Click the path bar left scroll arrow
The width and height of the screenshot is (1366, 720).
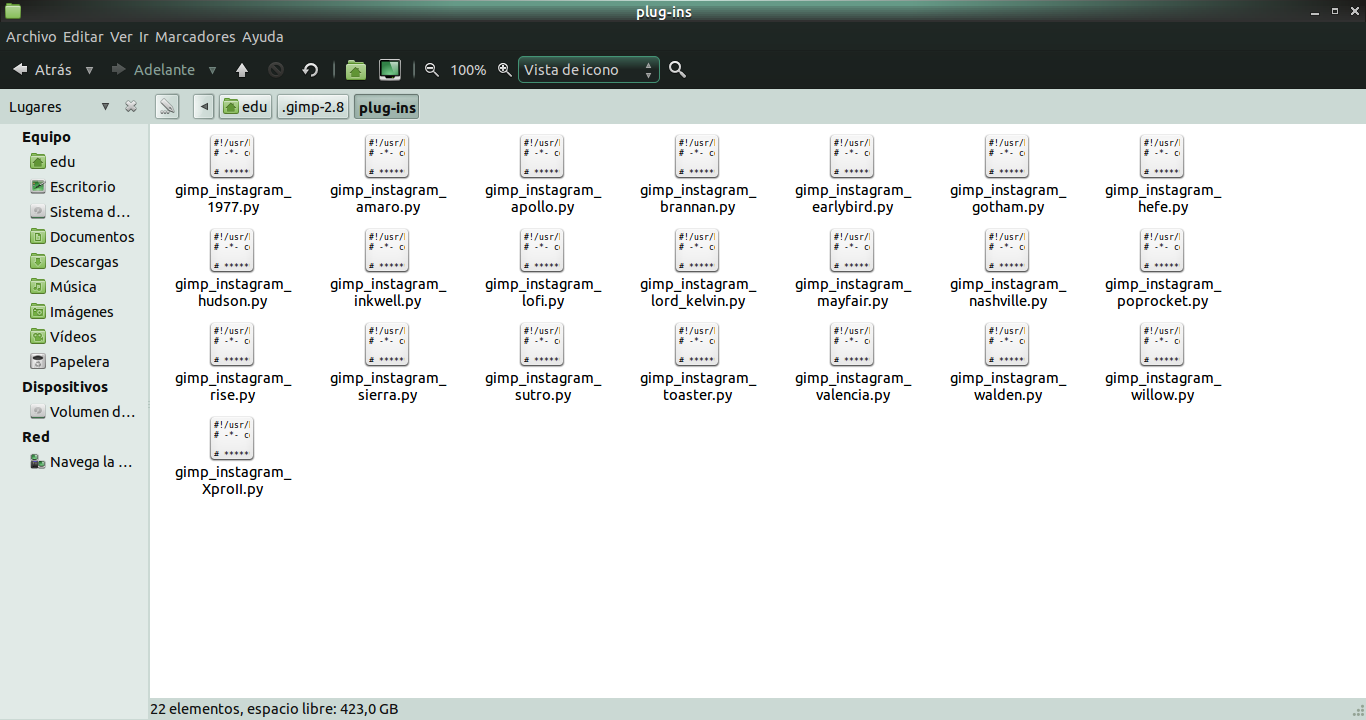click(x=204, y=106)
